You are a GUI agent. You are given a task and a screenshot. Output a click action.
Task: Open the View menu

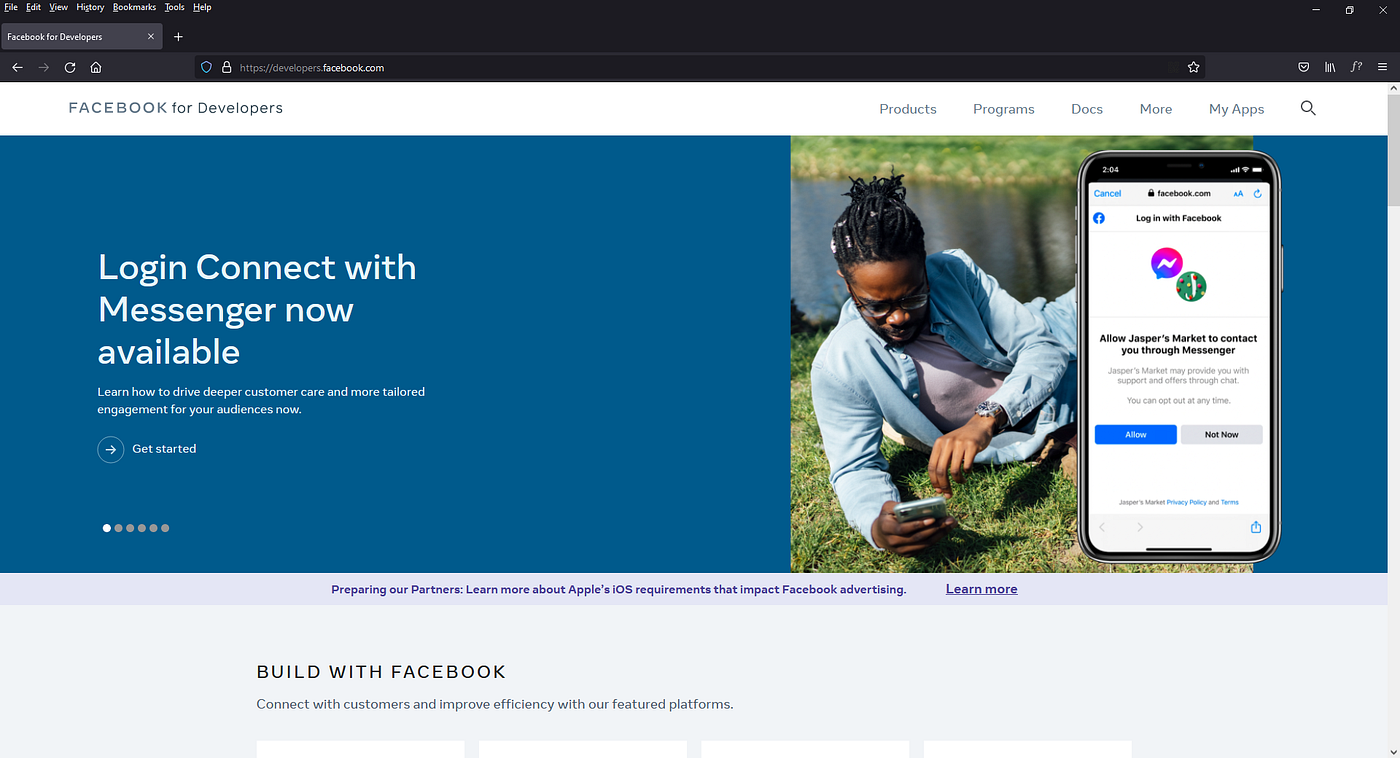(x=59, y=7)
